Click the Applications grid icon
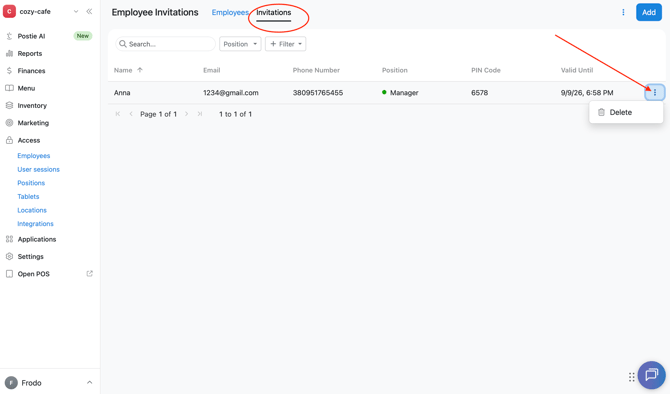This screenshot has width=670, height=394. [x=9, y=239]
